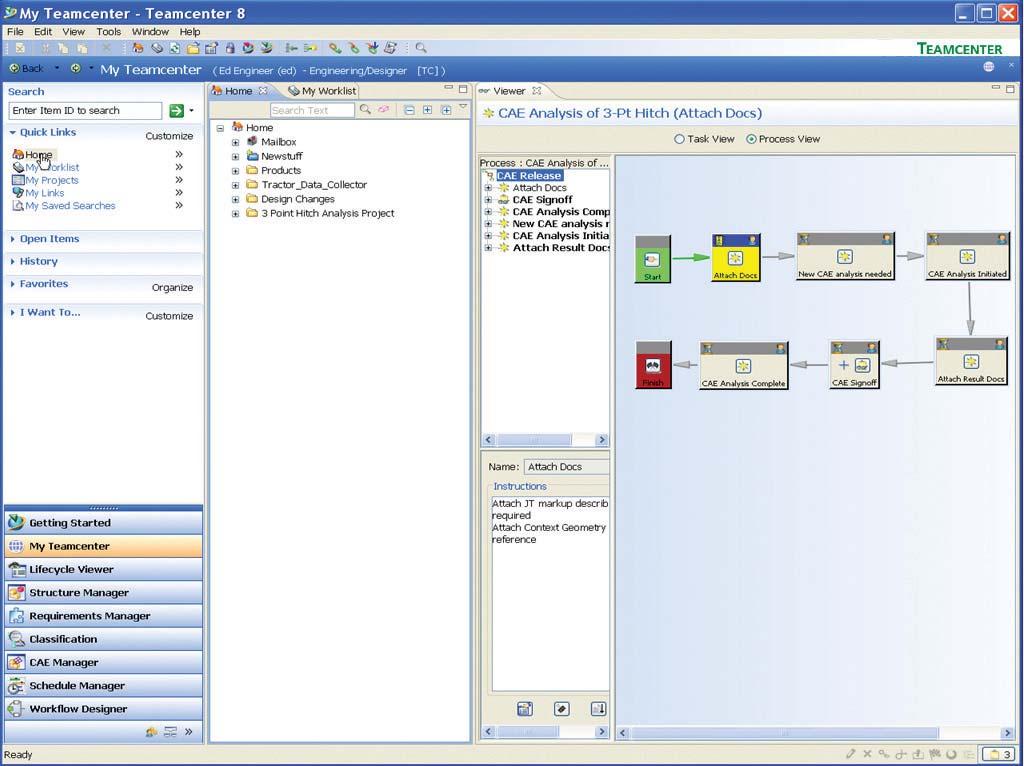The width and height of the screenshot is (1024, 766).
Task: Click the collapse-all icon in the Home view toolbar
Action: click(x=409, y=110)
